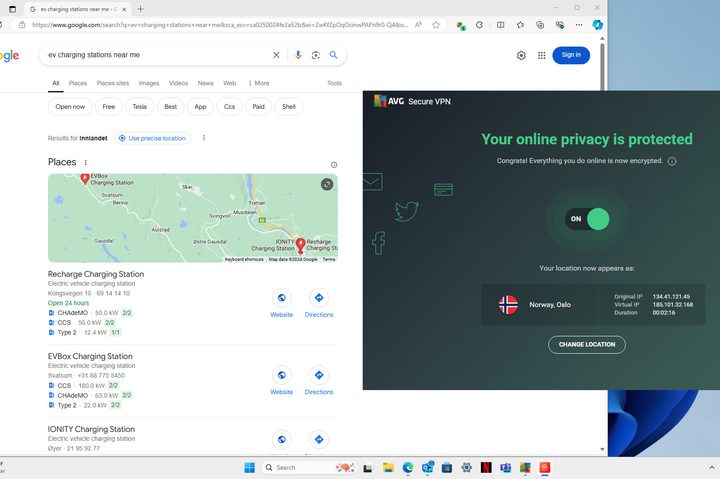Open info icon next to encrypted message
Screen dimensions: 720x479
coord(672,161)
